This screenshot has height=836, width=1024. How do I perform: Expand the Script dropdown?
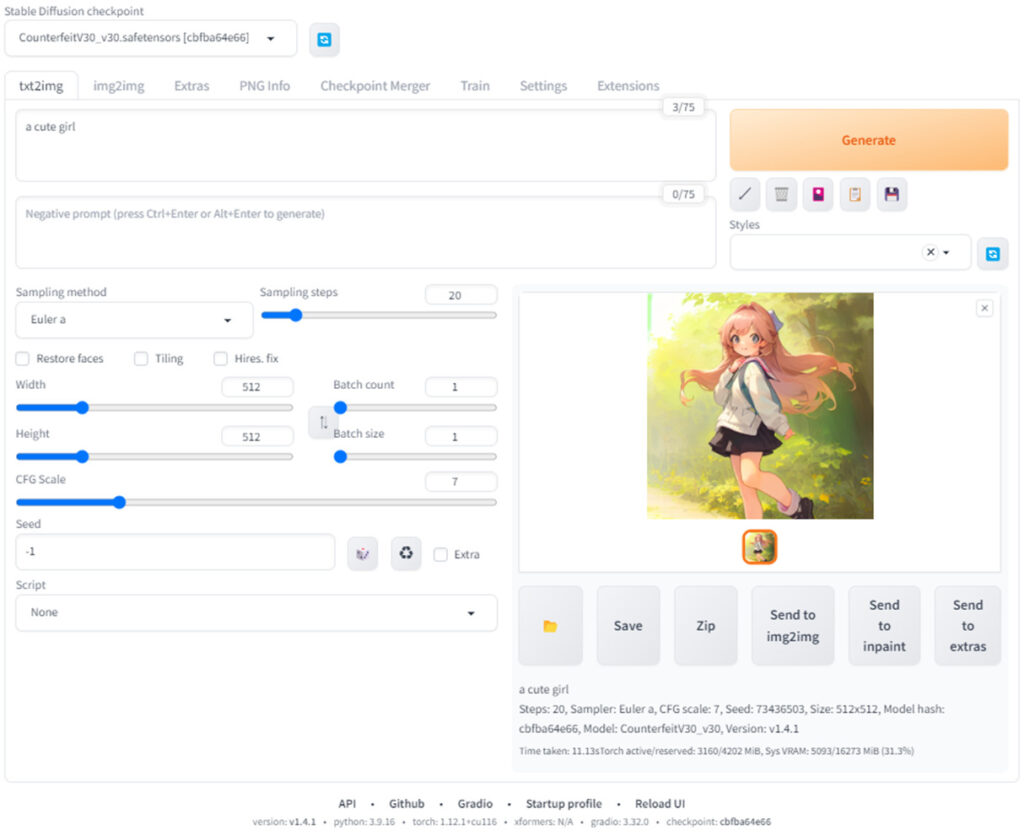[256, 613]
